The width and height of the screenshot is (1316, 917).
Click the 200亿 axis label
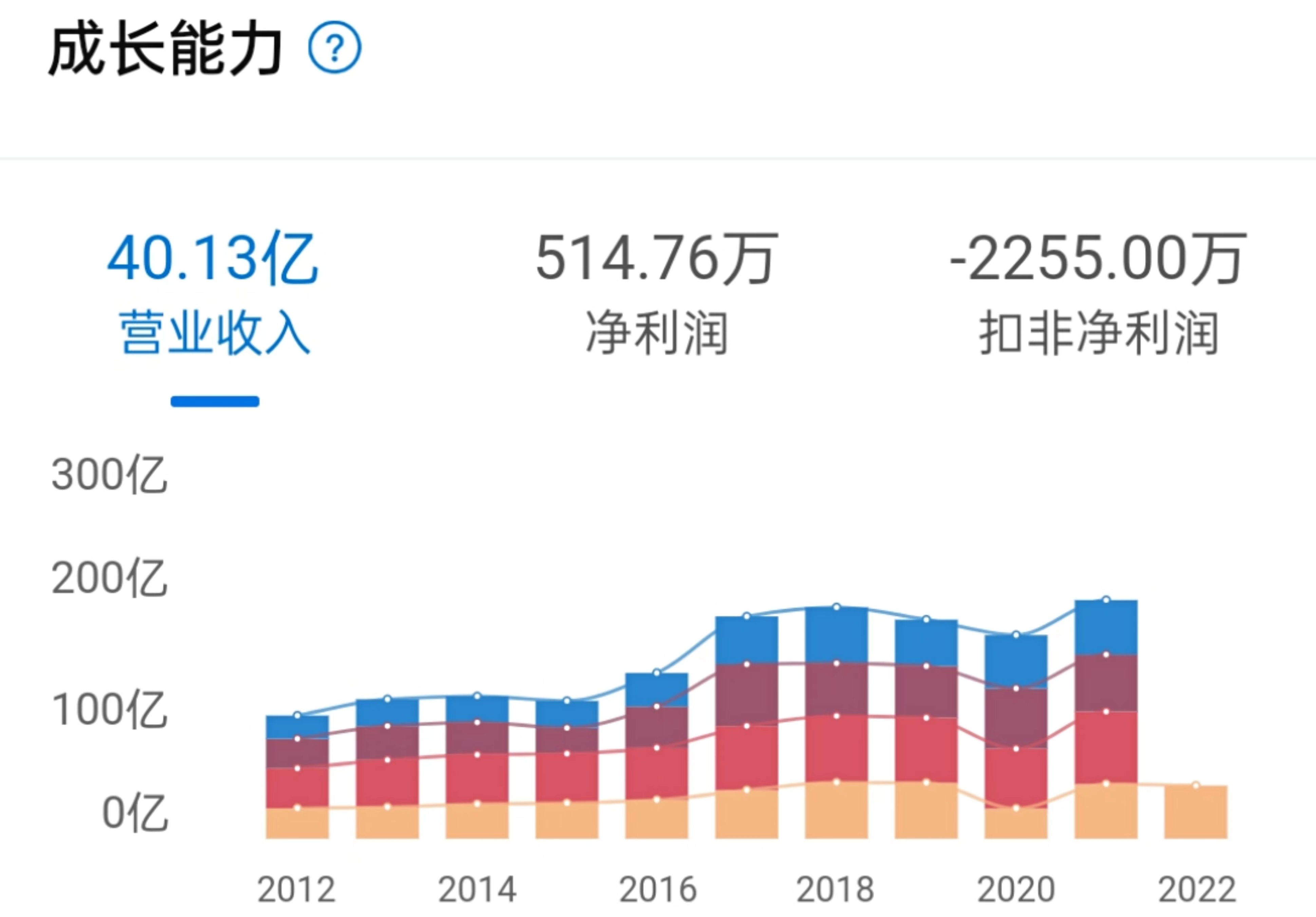(110, 578)
